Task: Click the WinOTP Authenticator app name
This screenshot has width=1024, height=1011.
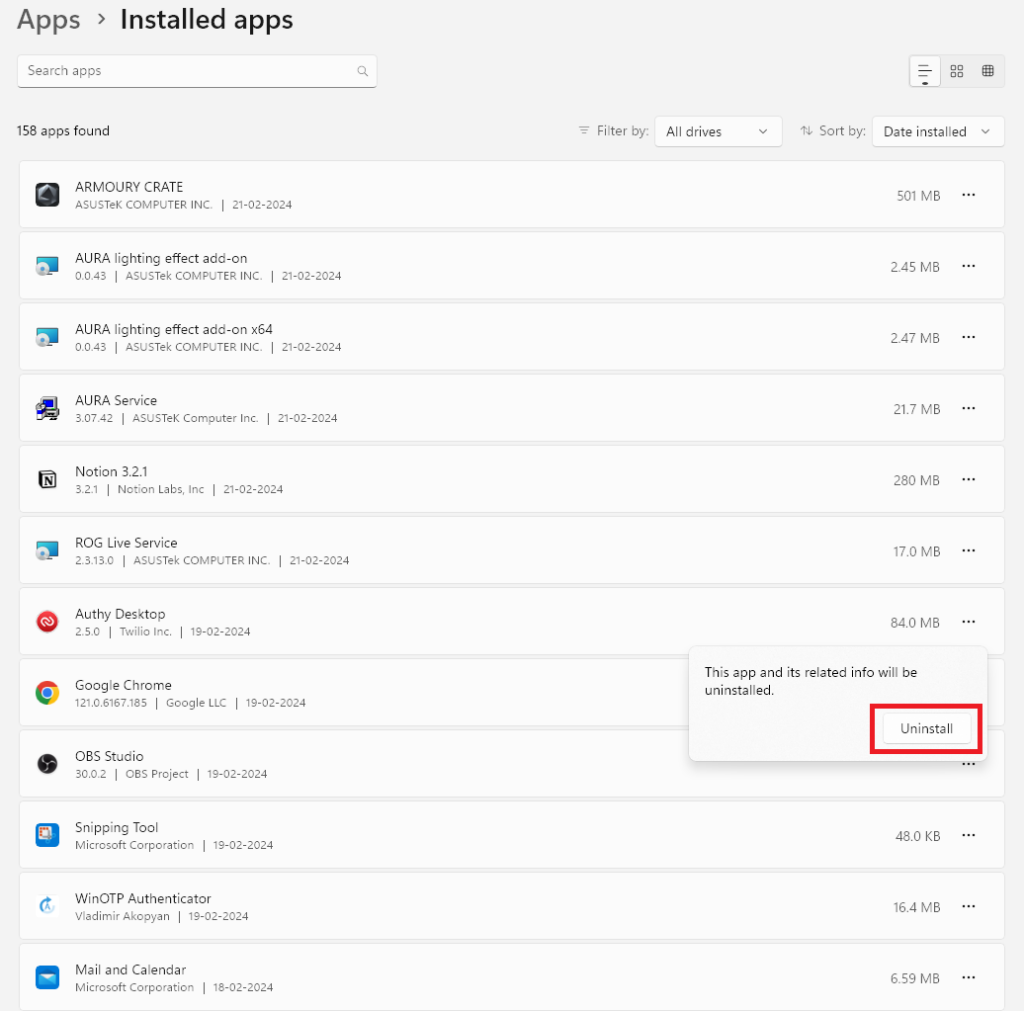Action: 143,899
